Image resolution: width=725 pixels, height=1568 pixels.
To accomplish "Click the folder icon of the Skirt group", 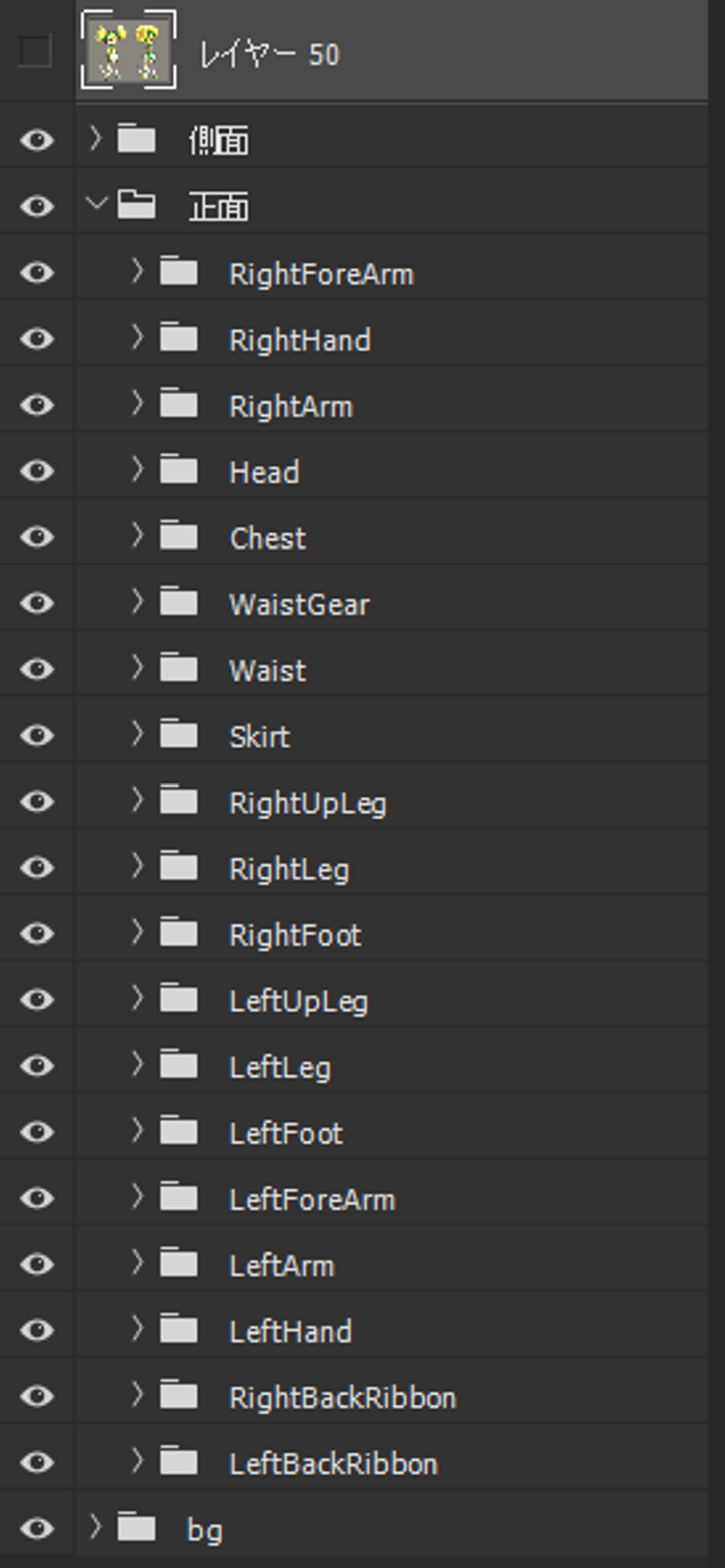I will coord(179,735).
